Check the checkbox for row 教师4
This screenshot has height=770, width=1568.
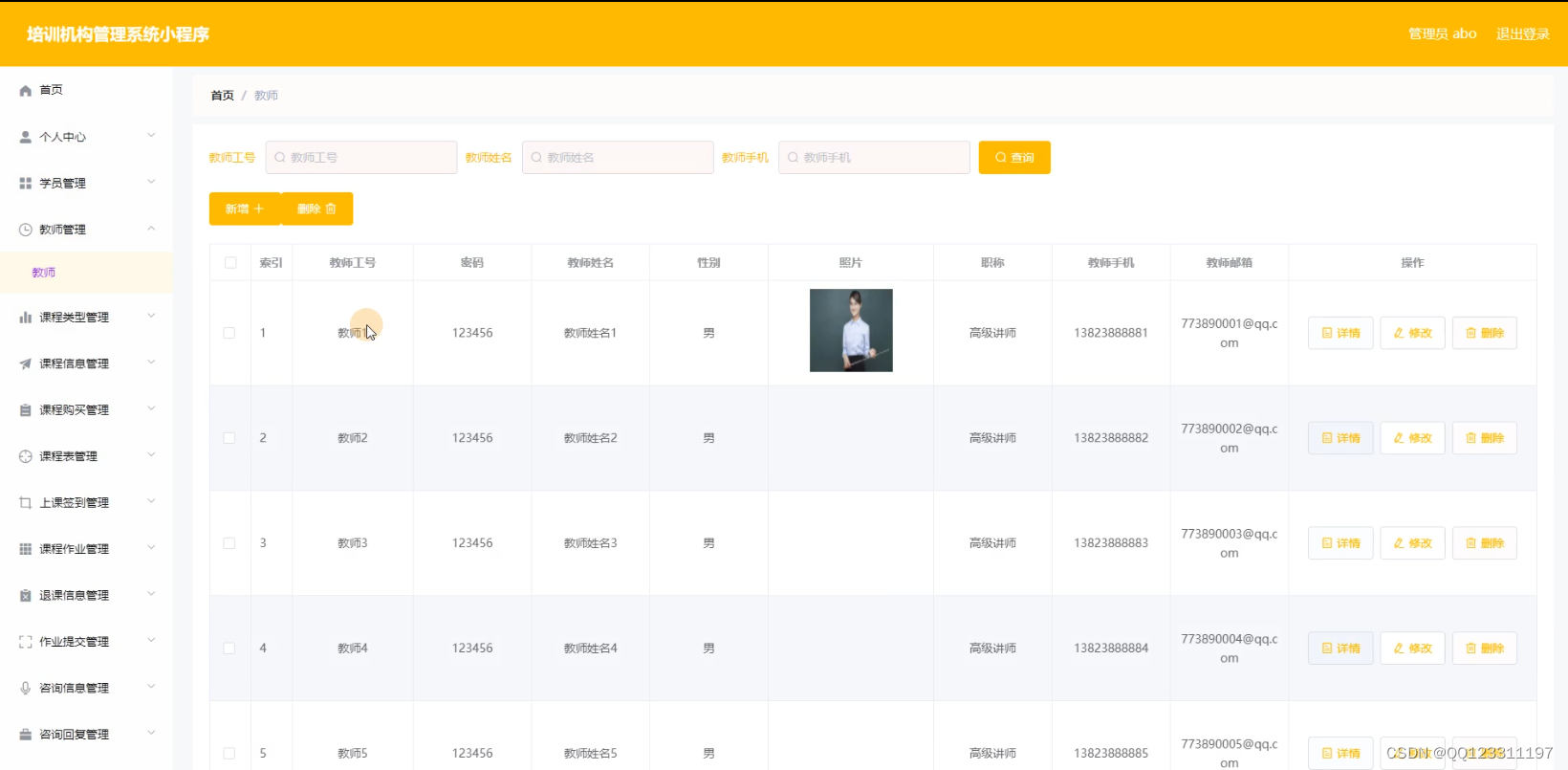pos(229,649)
